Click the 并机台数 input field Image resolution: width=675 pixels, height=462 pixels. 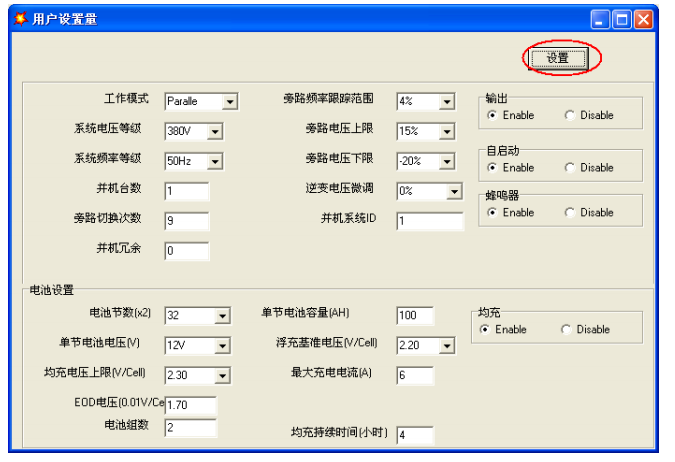pos(186,191)
